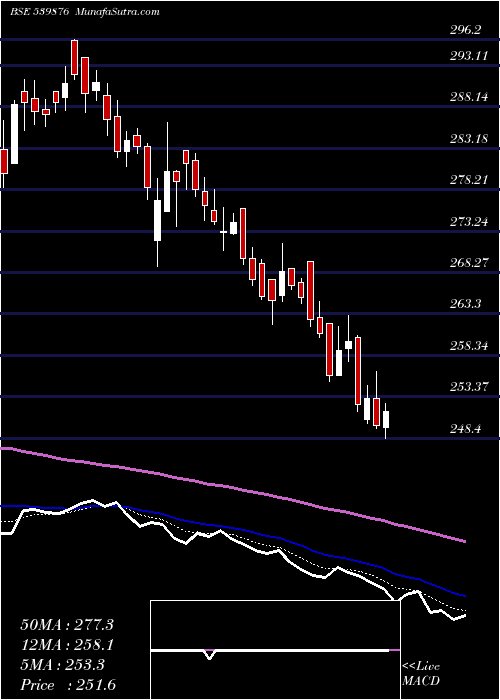Click the 253.37 price level label

(x=470, y=387)
